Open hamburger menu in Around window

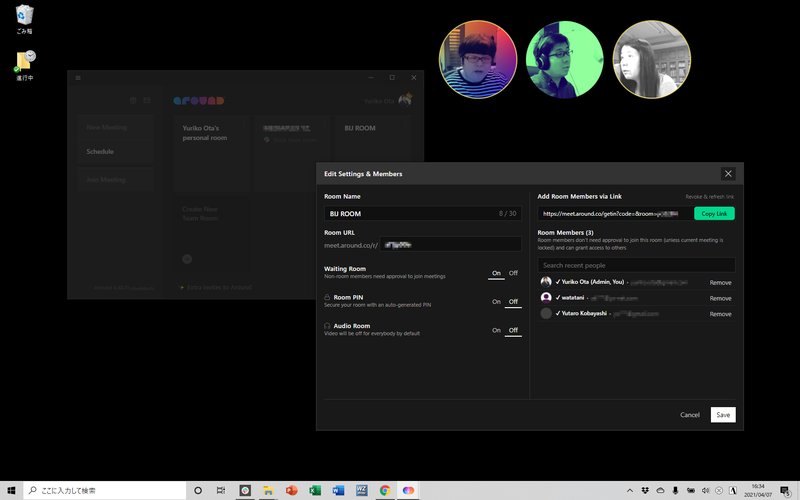78,78
